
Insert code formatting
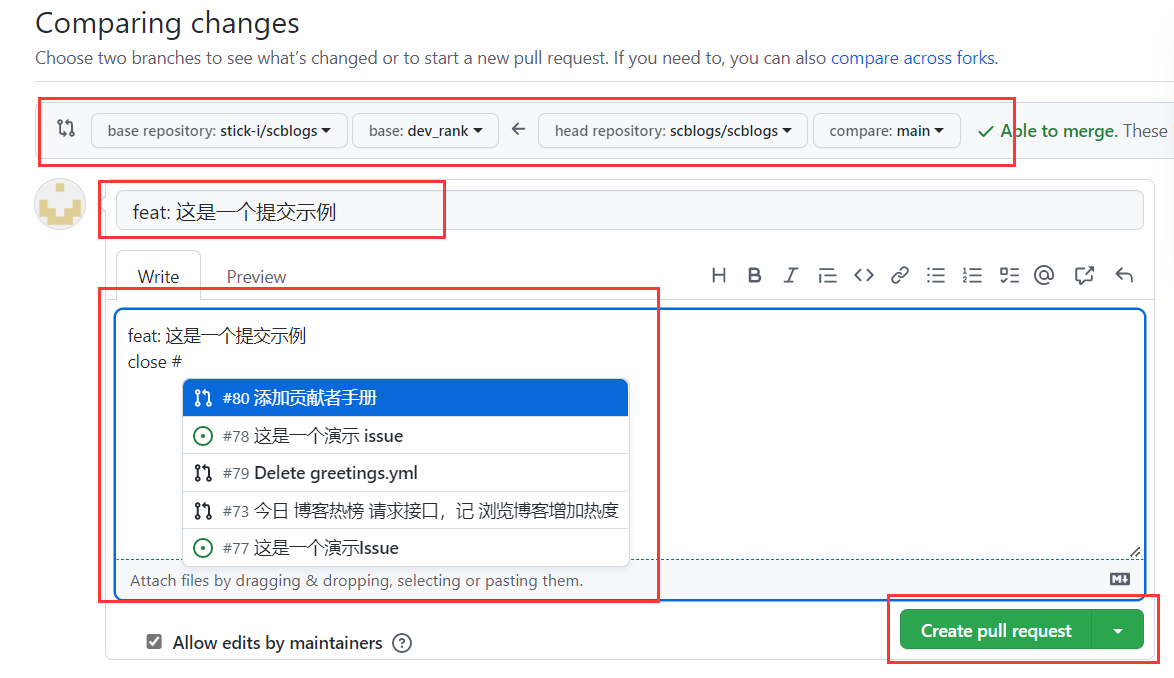tap(864, 276)
